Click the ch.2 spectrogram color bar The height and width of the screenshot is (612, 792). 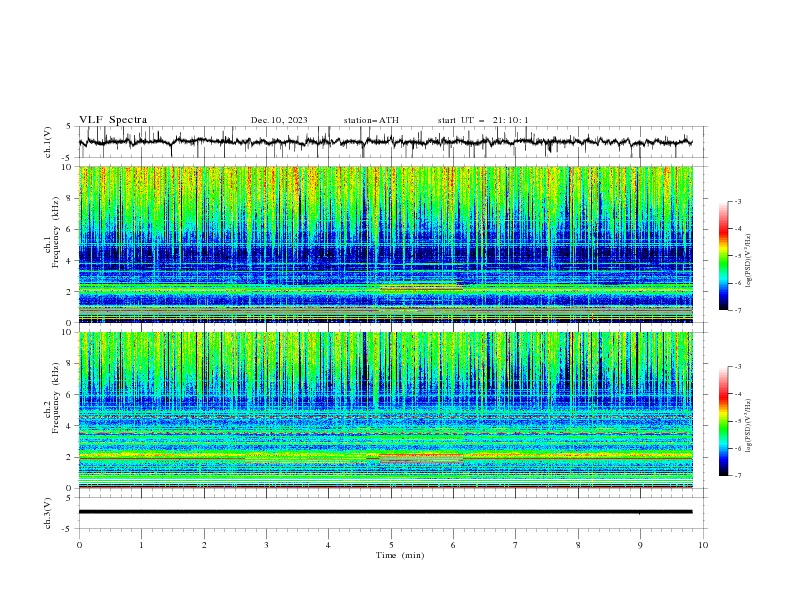coord(723,421)
